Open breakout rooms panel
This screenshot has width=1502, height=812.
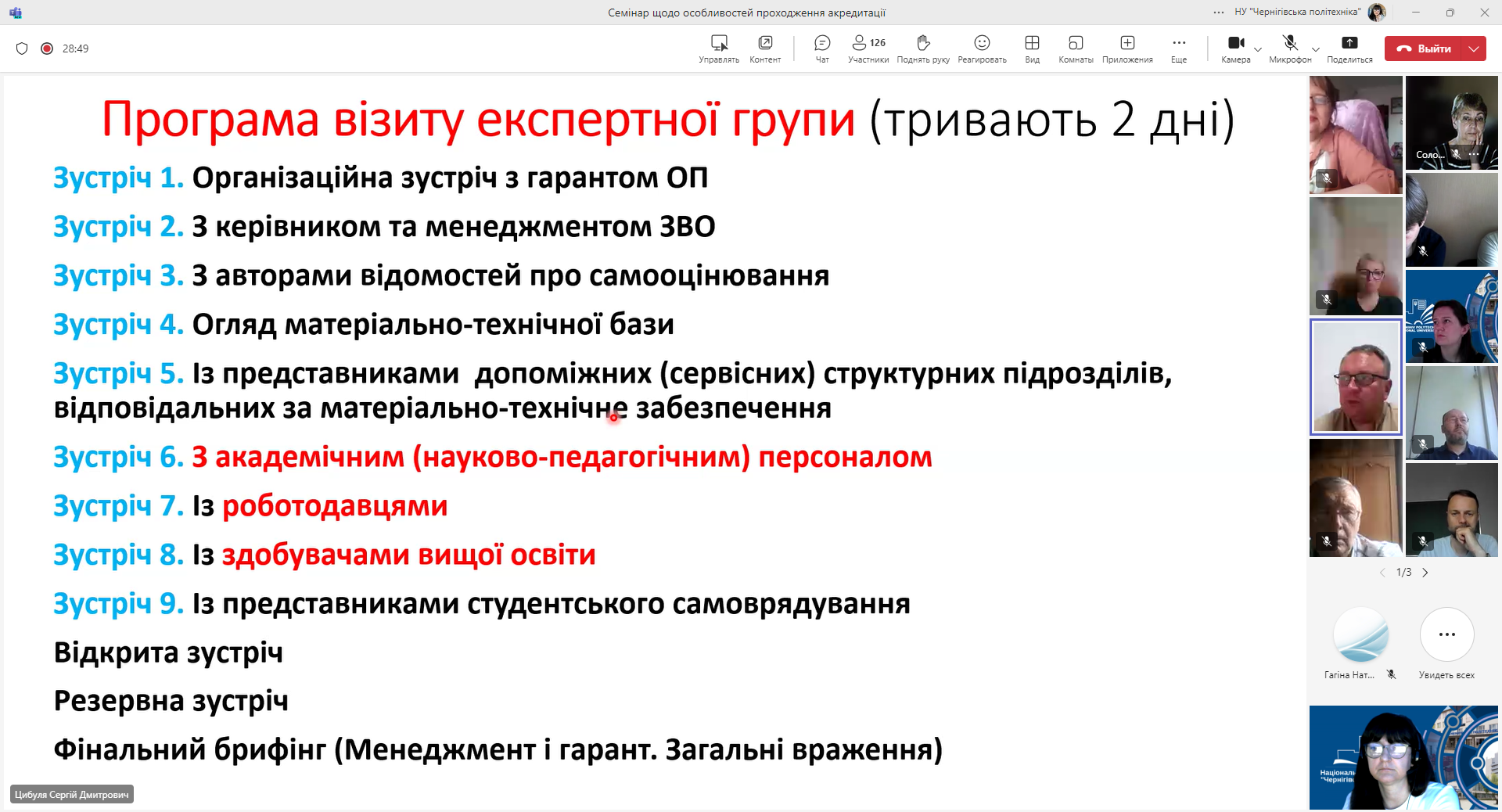coord(1076,48)
